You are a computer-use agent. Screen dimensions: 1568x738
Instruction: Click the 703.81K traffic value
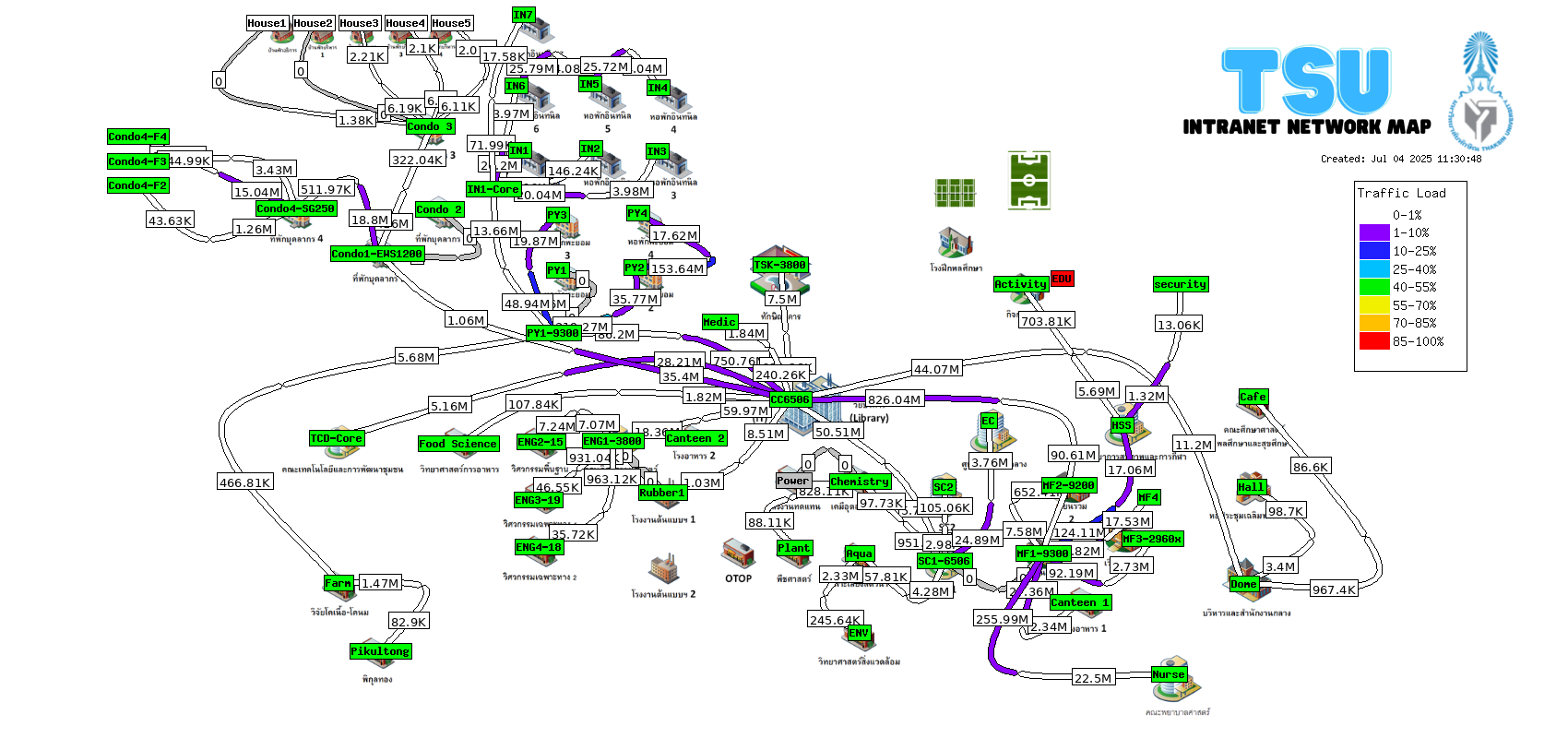click(x=1047, y=321)
